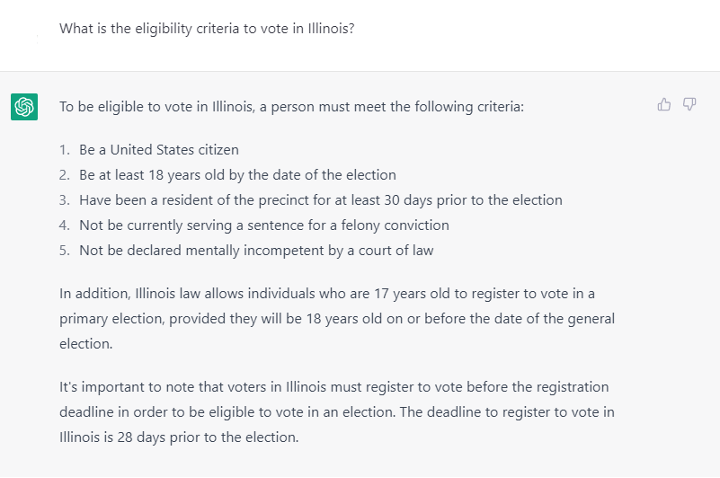Click the line starting "deadline in order to be eligible"

337,411
